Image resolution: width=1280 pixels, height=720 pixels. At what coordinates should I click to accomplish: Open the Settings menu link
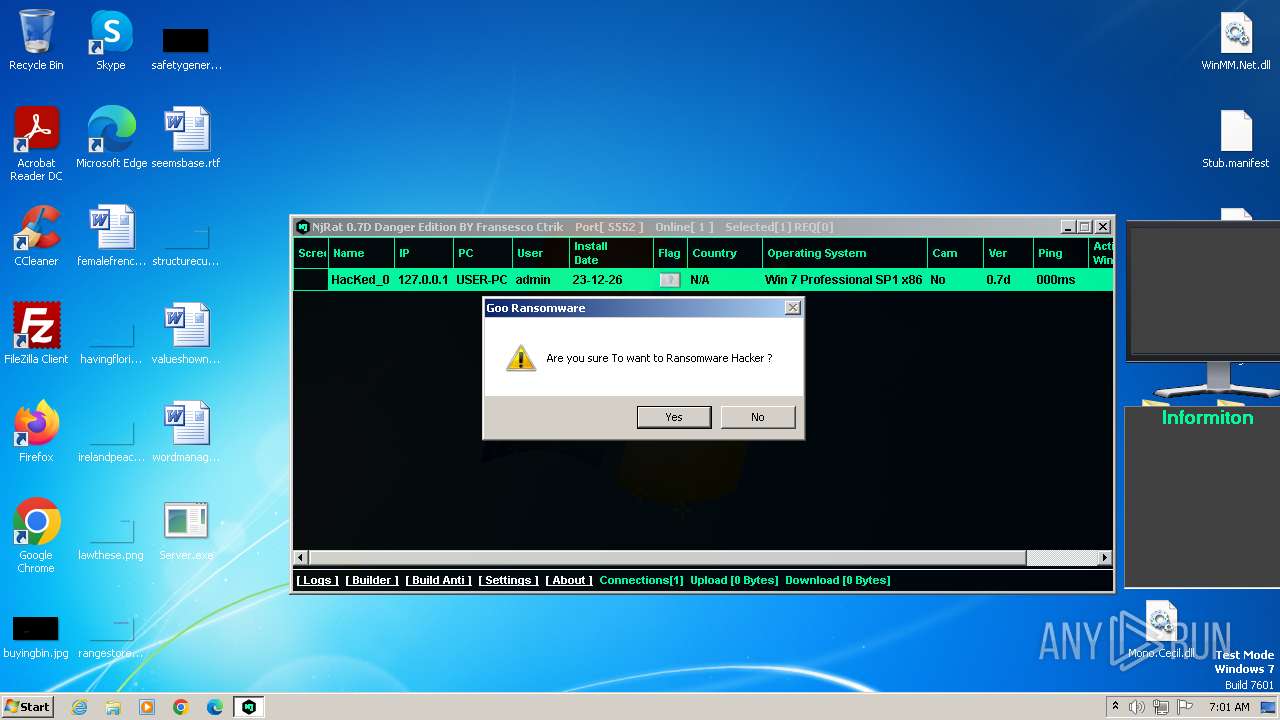[x=508, y=580]
